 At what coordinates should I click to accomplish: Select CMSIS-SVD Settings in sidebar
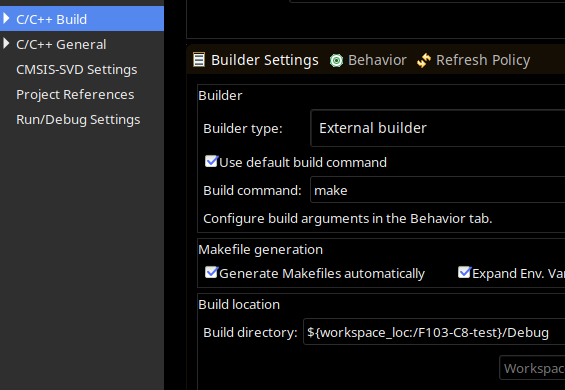[76, 69]
